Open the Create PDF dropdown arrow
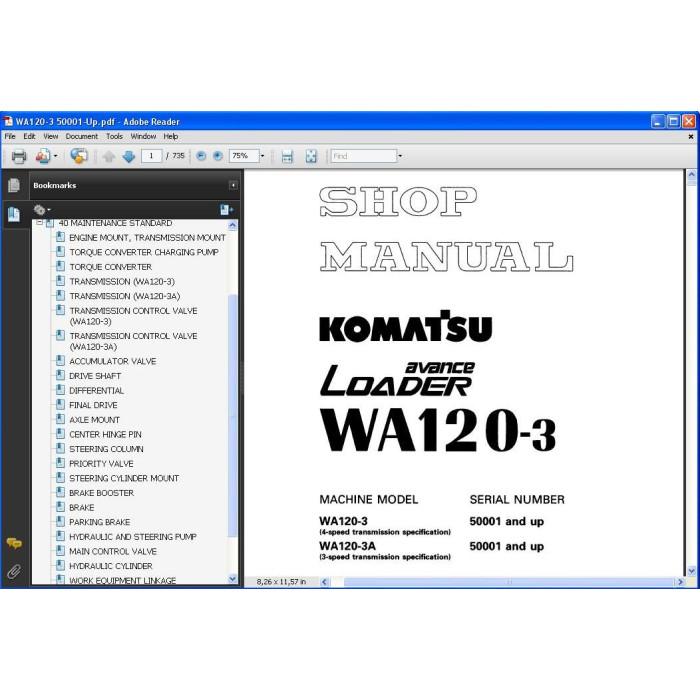Viewport: 700px width, 700px height. [55, 156]
